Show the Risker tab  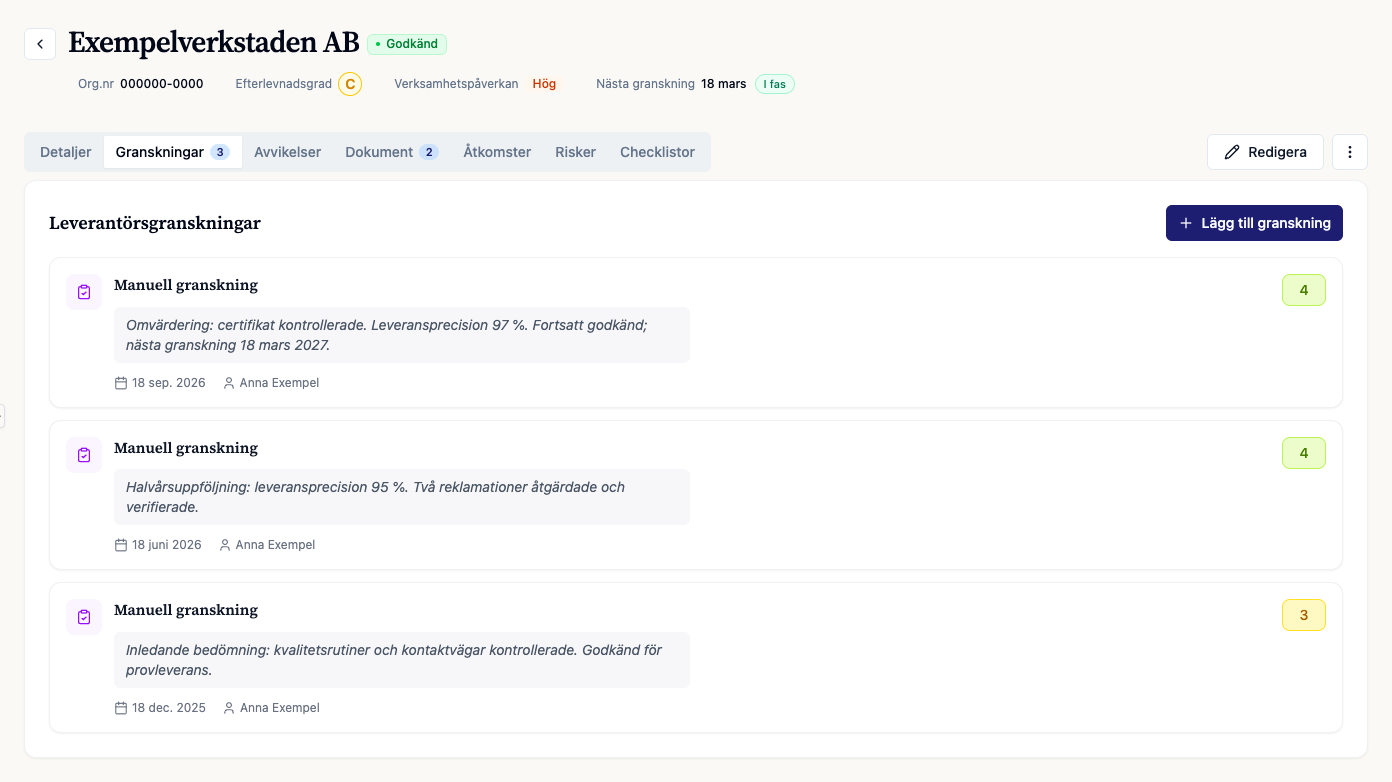pyautogui.click(x=576, y=152)
